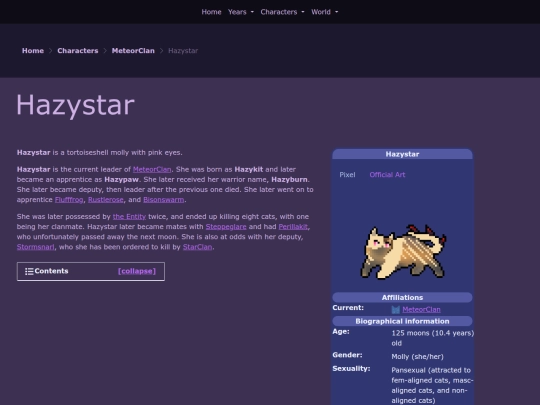Open MeteorClan breadcrumb link

click(x=133, y=51)
